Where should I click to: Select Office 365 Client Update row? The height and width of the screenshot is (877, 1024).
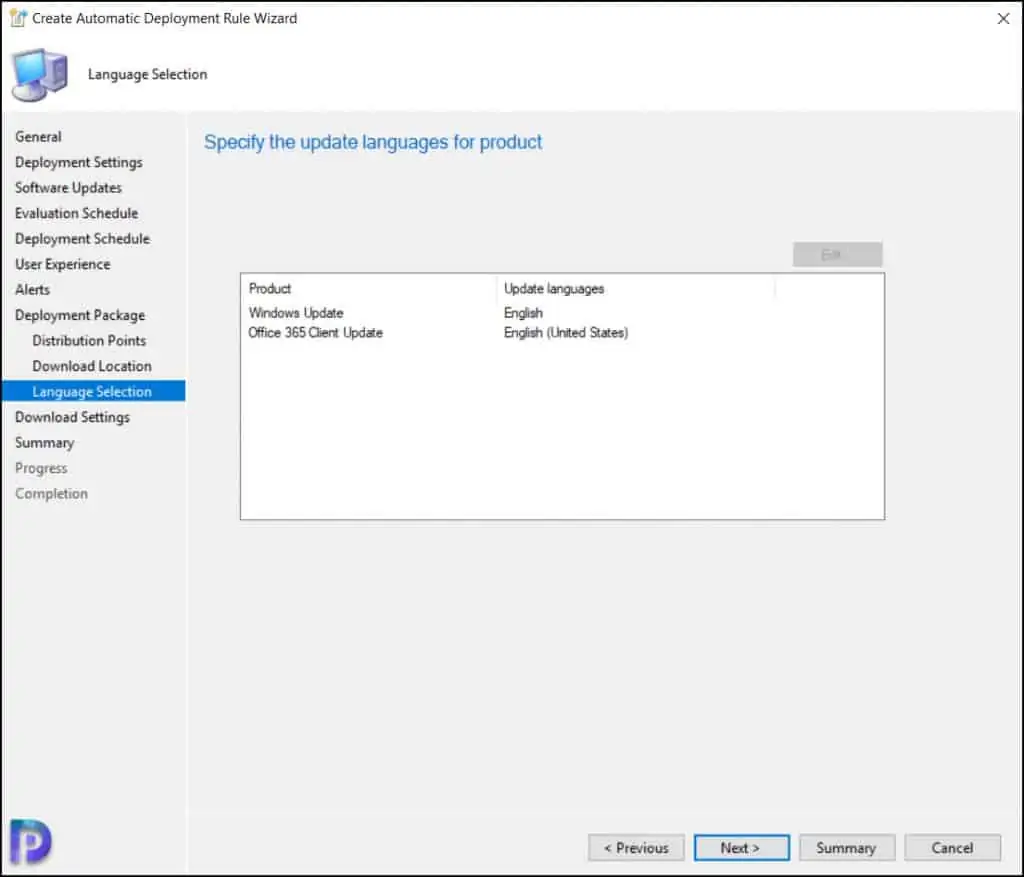pyautogui.click(x=315, y=332)
